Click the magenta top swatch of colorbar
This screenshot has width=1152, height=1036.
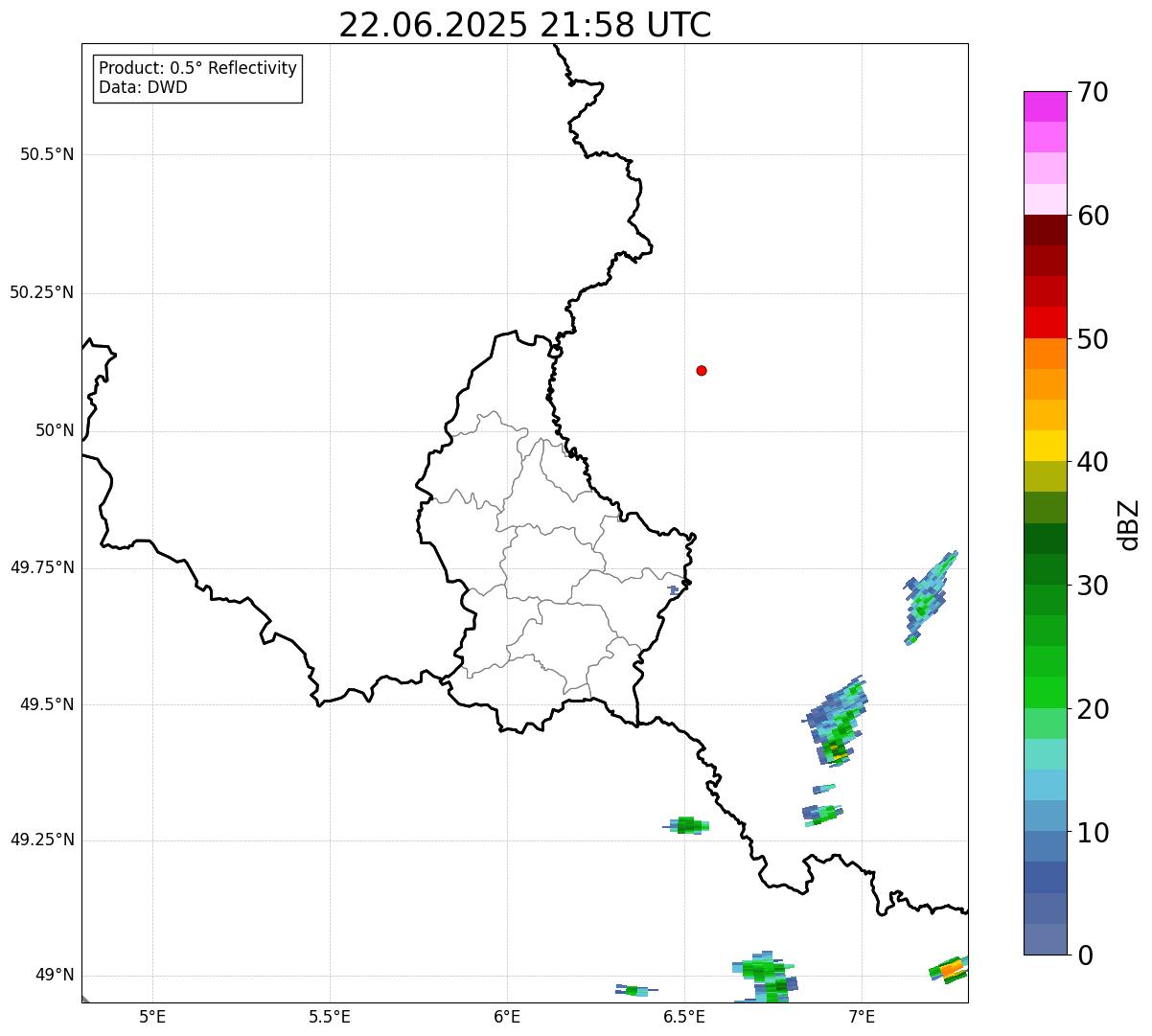coord(1045,106)
